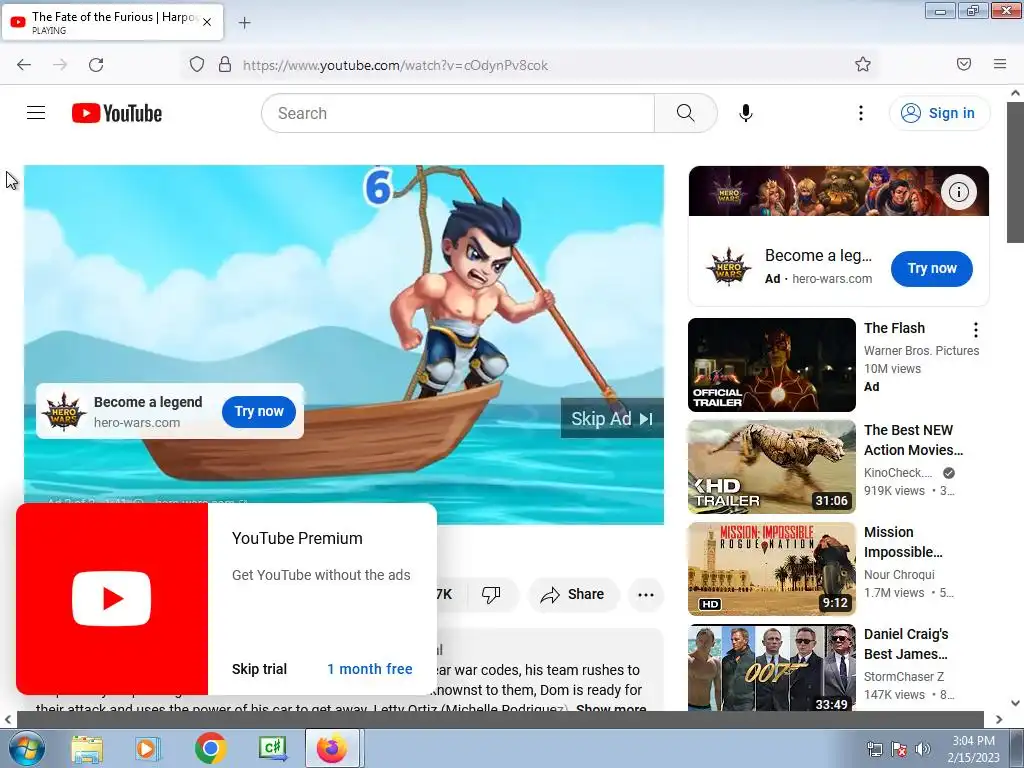
Task: Open the Firefox application menu
Action: (x=1000, y=64)
